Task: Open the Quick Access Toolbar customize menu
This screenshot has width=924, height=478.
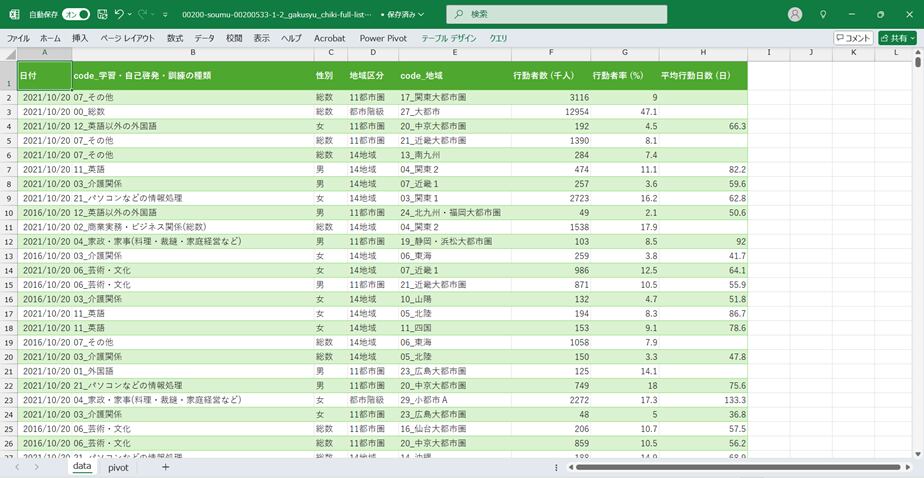Action: [166, 15]
